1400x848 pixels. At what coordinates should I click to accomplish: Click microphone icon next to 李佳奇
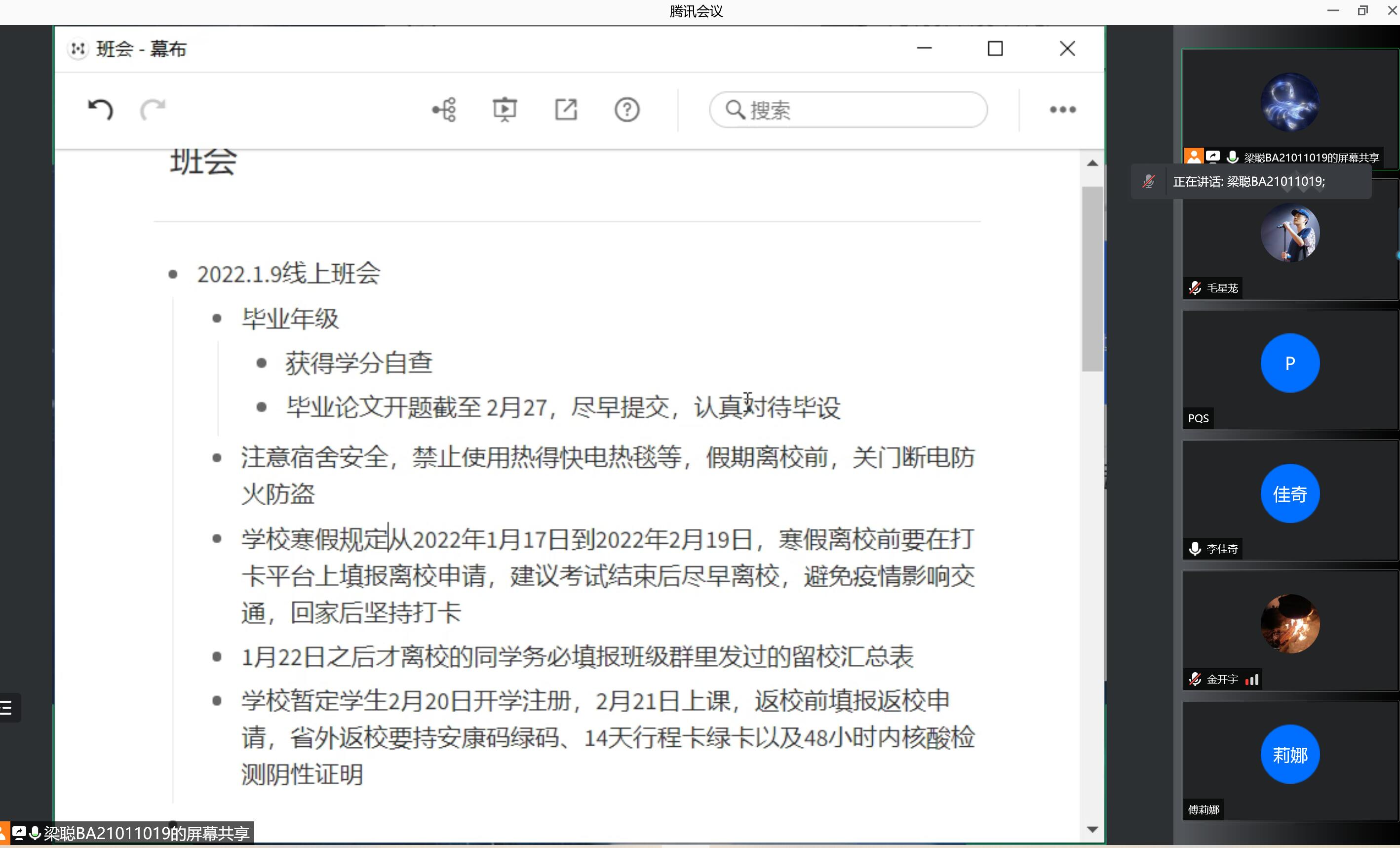click(1195, 549)
